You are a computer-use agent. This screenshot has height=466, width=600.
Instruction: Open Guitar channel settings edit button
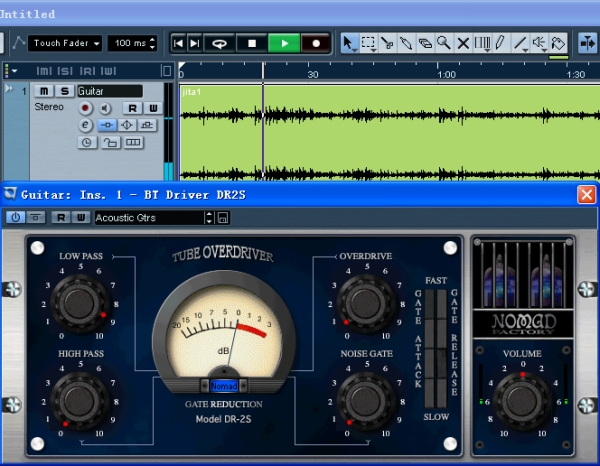coord(85,125)
